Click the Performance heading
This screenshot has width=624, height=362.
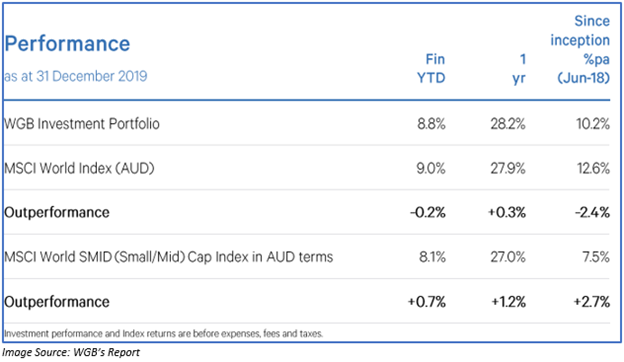(x=67, y=43)
